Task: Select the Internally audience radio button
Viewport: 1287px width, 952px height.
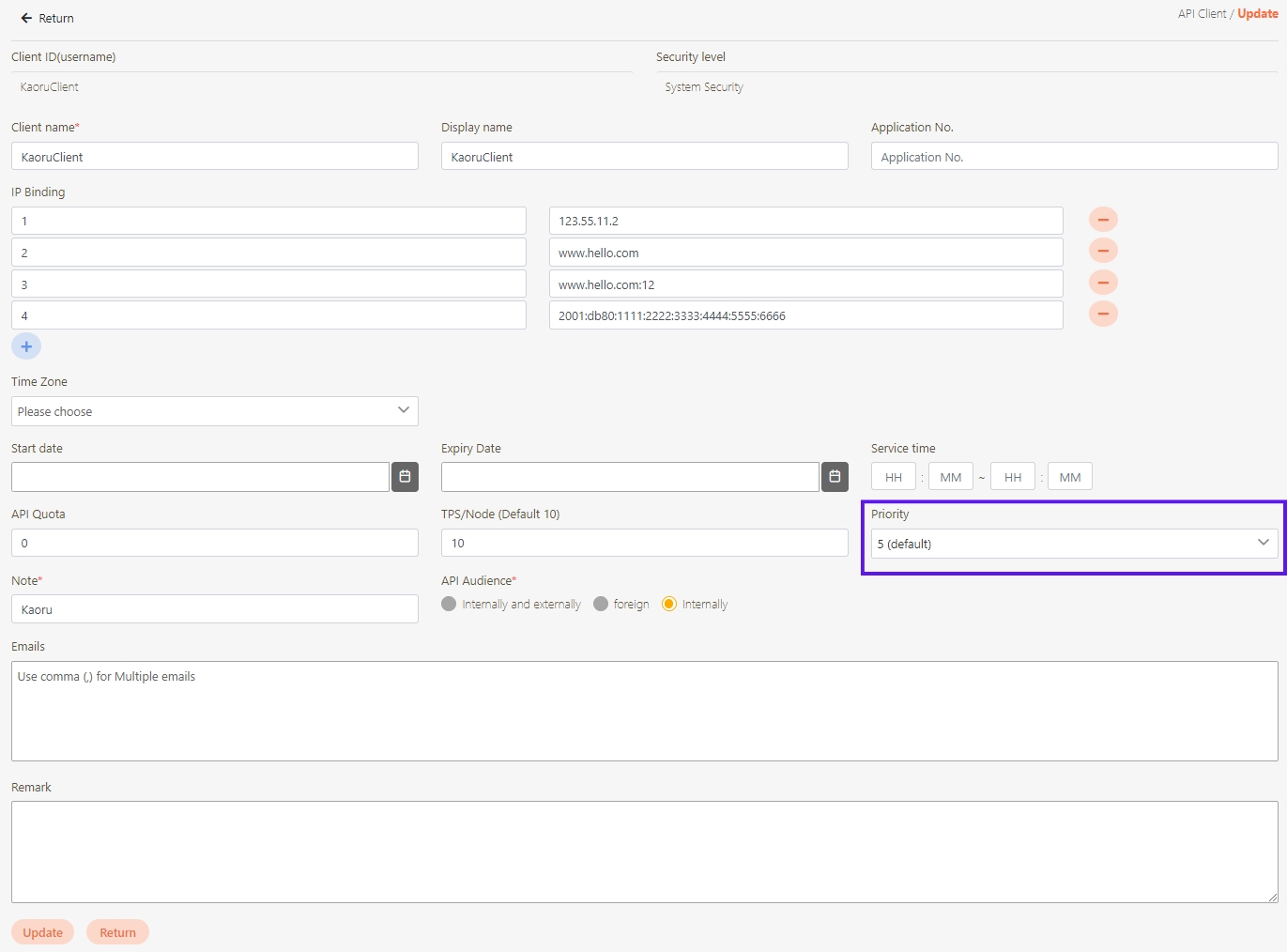Action: click(669, 604)
